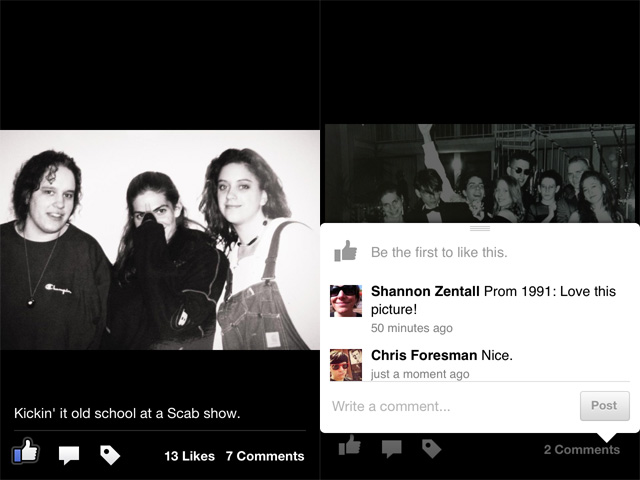Like via the gray thumb in comment panel
640x480 pixels.
click(x=345, y=251)
